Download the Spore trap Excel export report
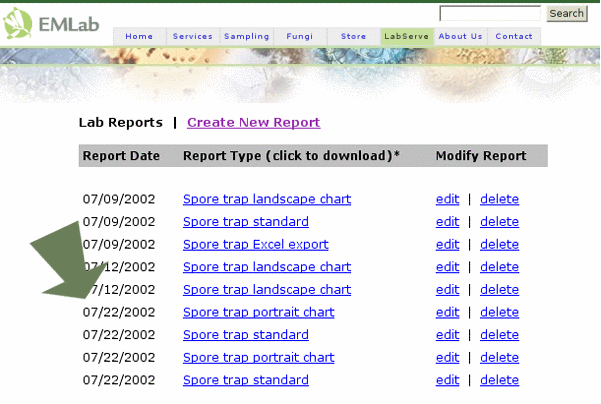This screenshot has height=404, width=601. click(x=256, y=245)
